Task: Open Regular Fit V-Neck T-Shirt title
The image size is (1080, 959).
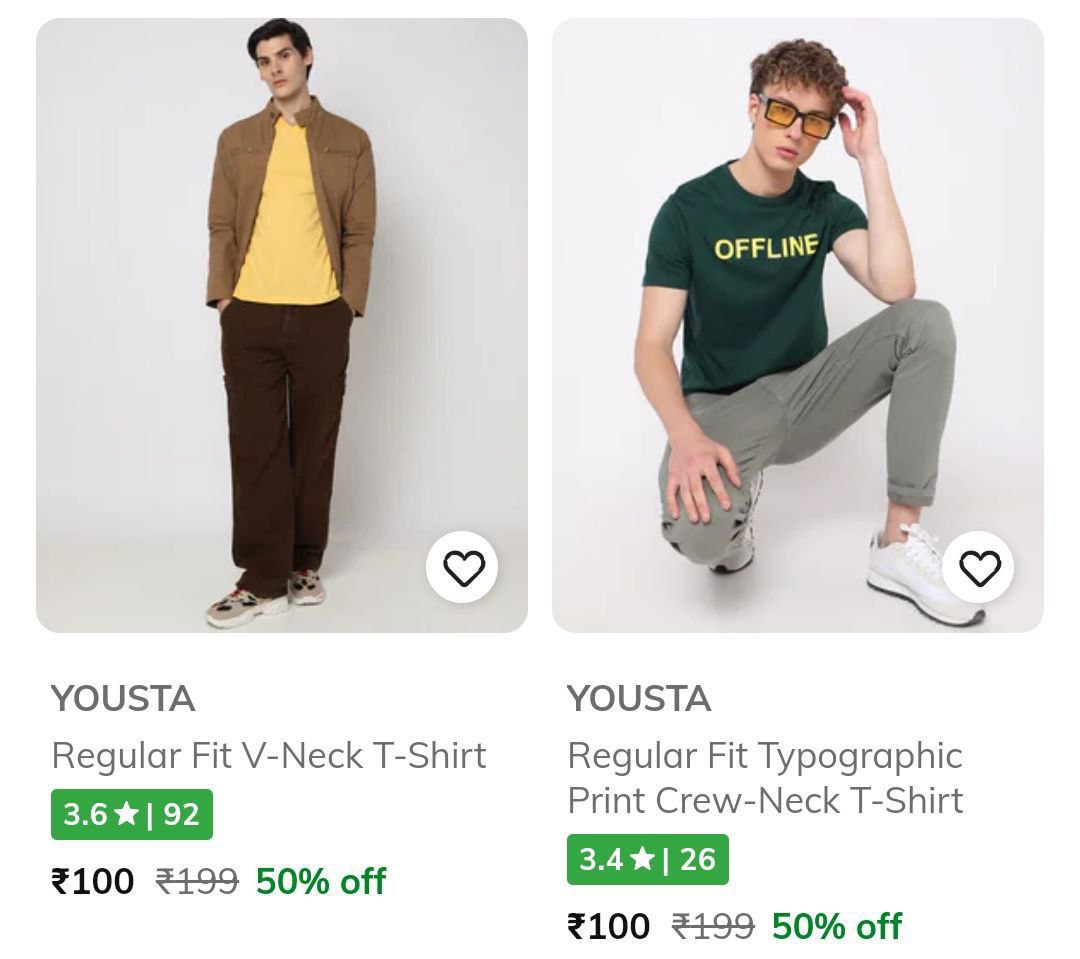Action: (269, 755)
